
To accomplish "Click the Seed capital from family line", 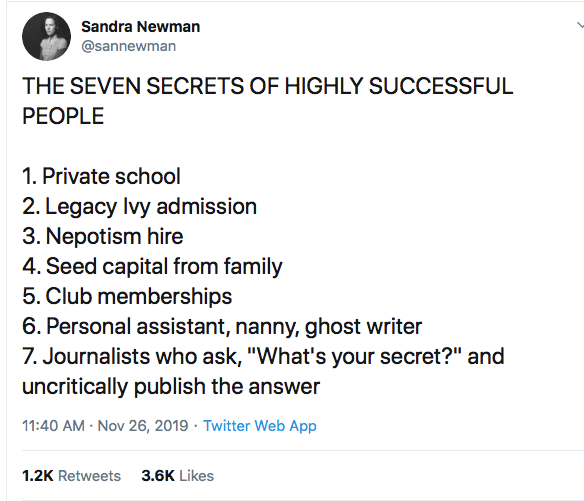I will (152, 267).
